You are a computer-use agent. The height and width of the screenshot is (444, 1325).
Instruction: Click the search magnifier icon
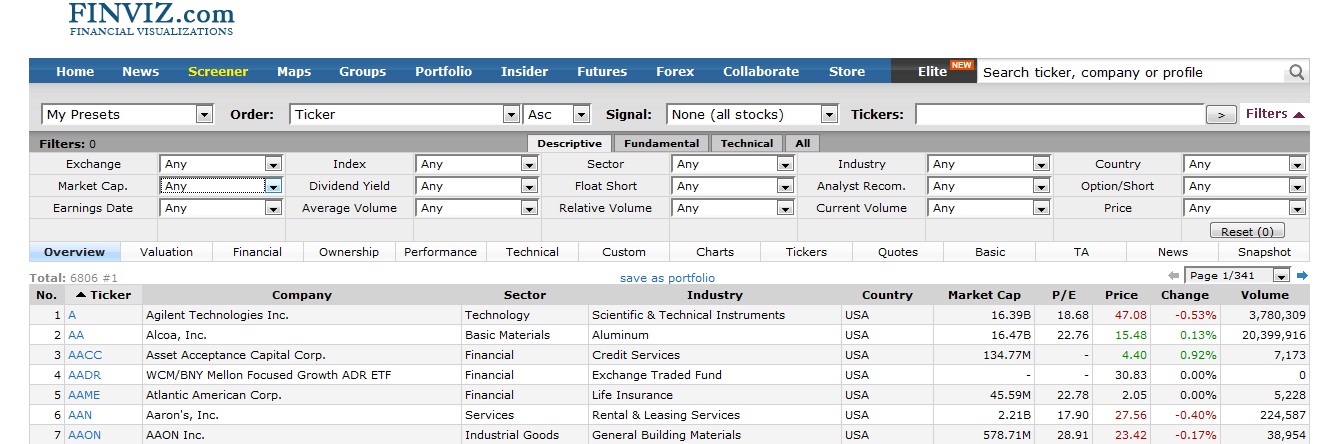1296,72
